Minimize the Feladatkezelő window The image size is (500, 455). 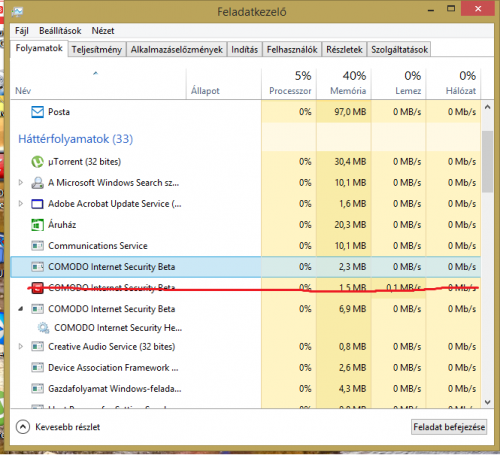pyautogui.click(x=431, y=9)
